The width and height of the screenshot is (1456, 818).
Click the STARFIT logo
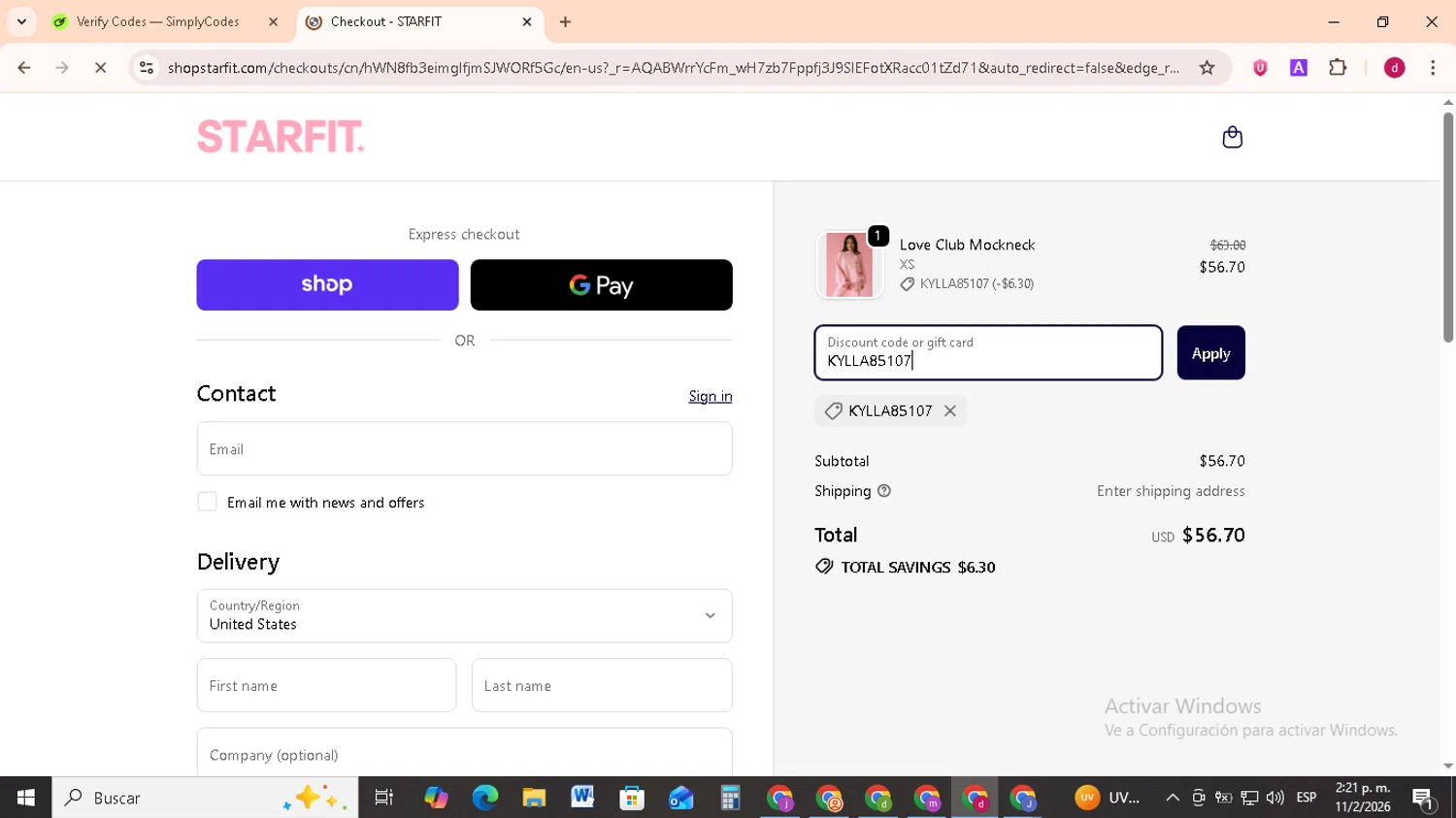(281, 137)
